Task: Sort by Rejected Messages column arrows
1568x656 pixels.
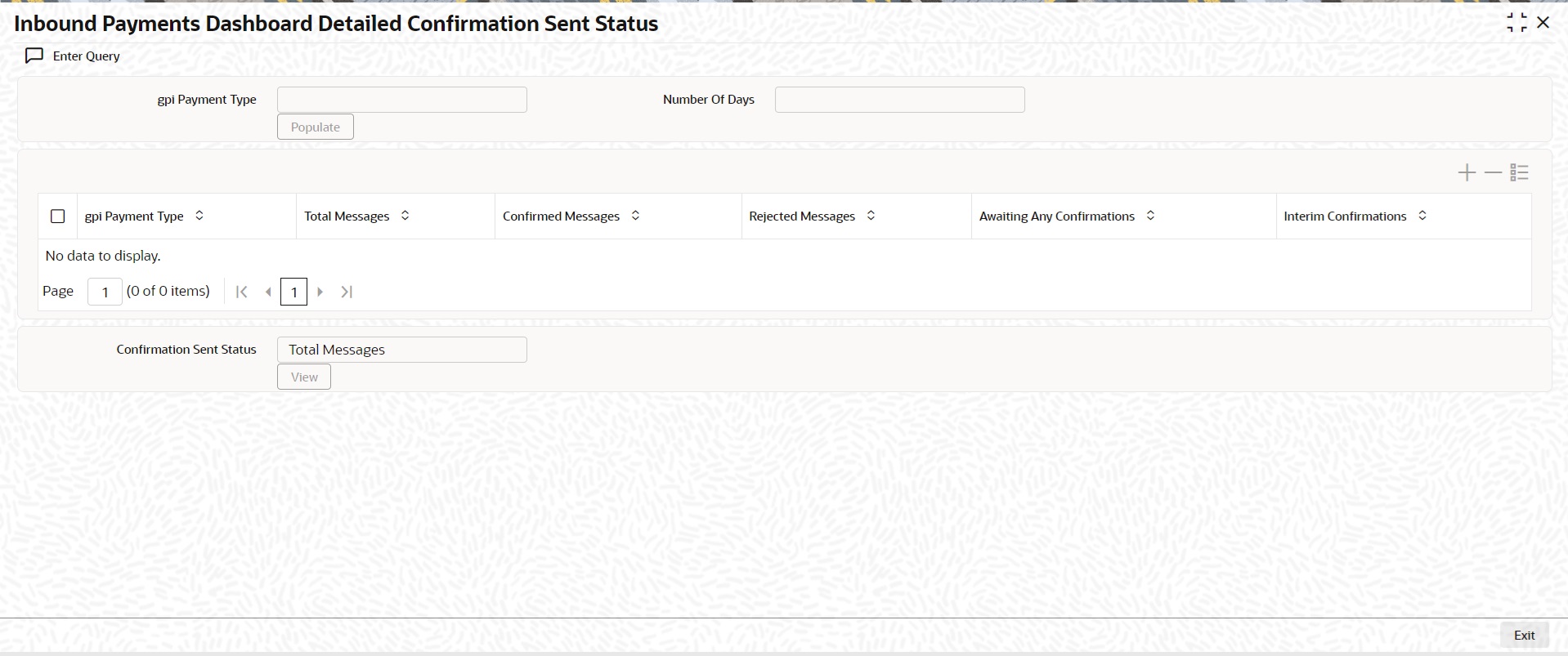Action: 871,216
